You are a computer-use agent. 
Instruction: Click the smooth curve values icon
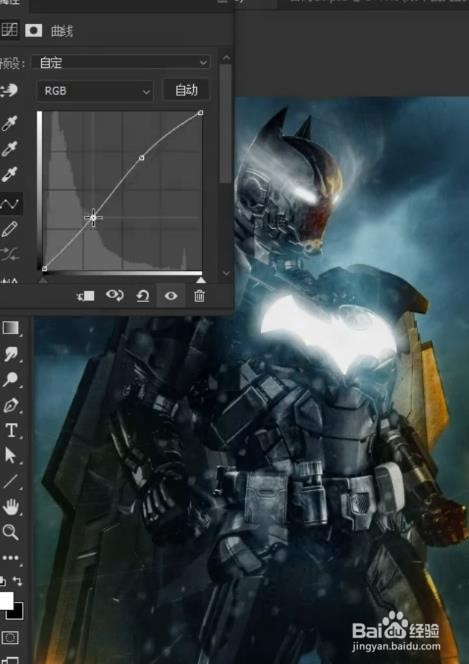pos(10,254)
